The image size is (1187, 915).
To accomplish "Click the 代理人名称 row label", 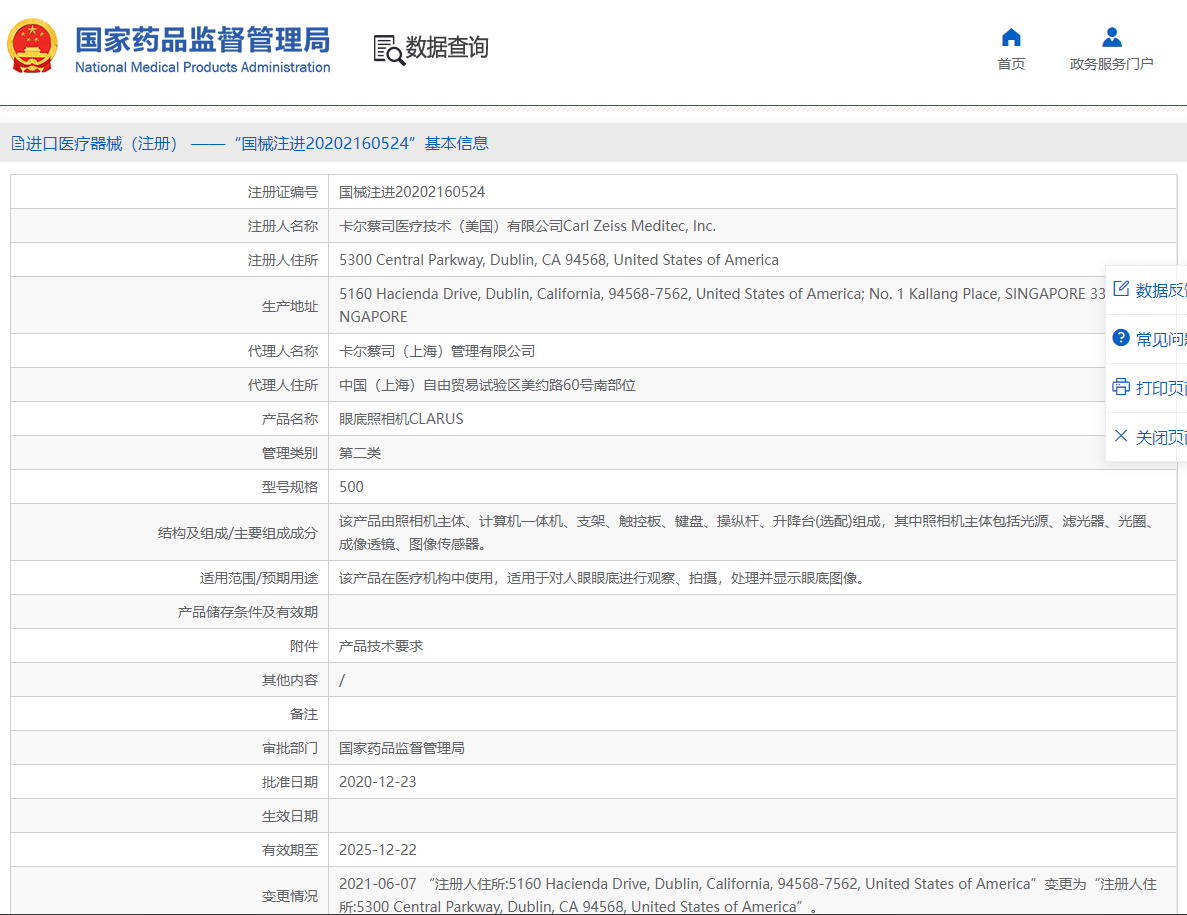I will (282, 351).
